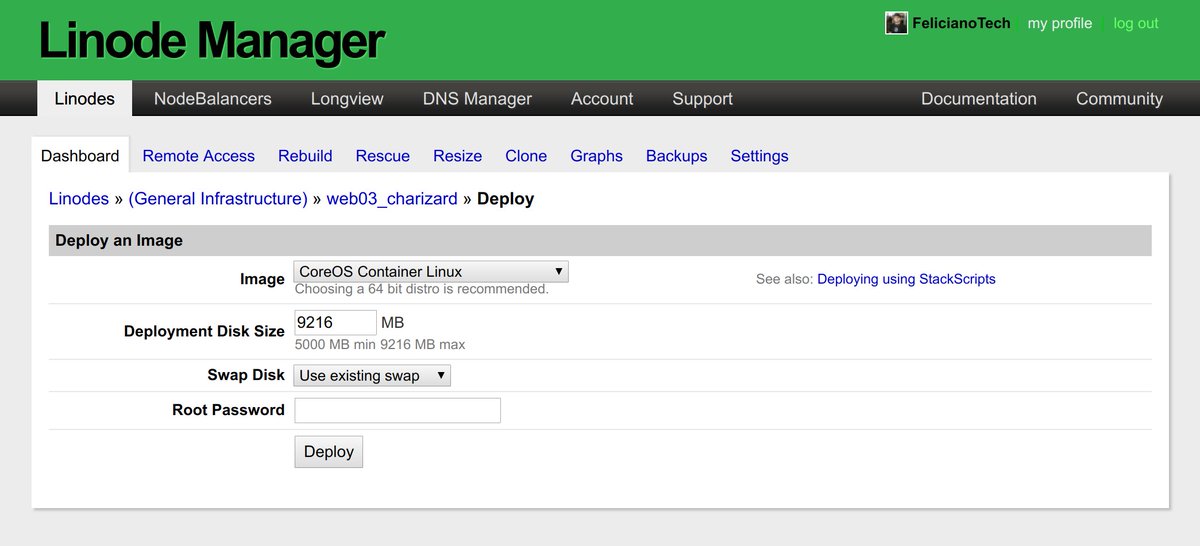The height and width of the screenshot is (546, 1200).
Task: Expand the Image dropdown showing CoreOS Container Linux
Action: click(x=431, y=271)
